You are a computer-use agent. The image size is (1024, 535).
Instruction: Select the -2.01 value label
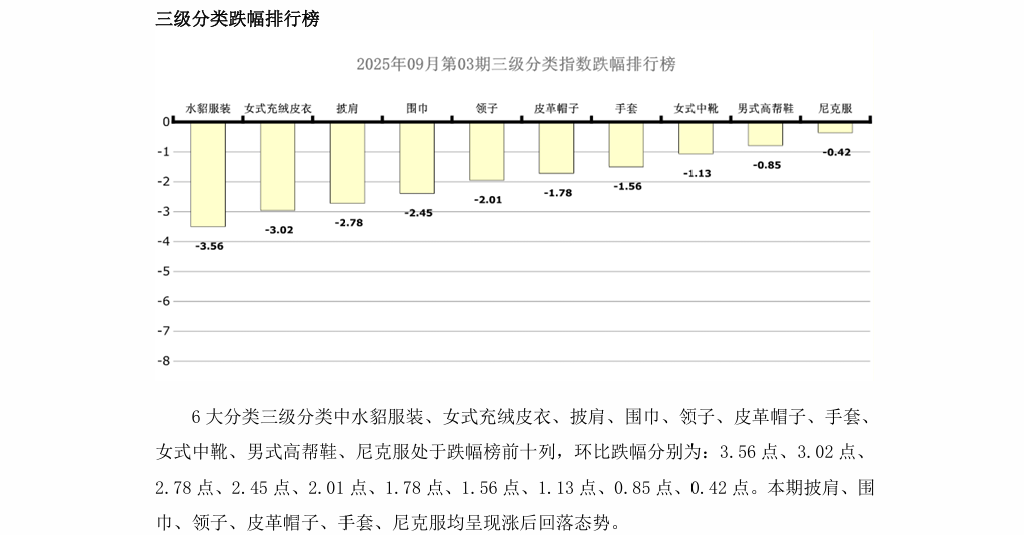click(488, 200)
